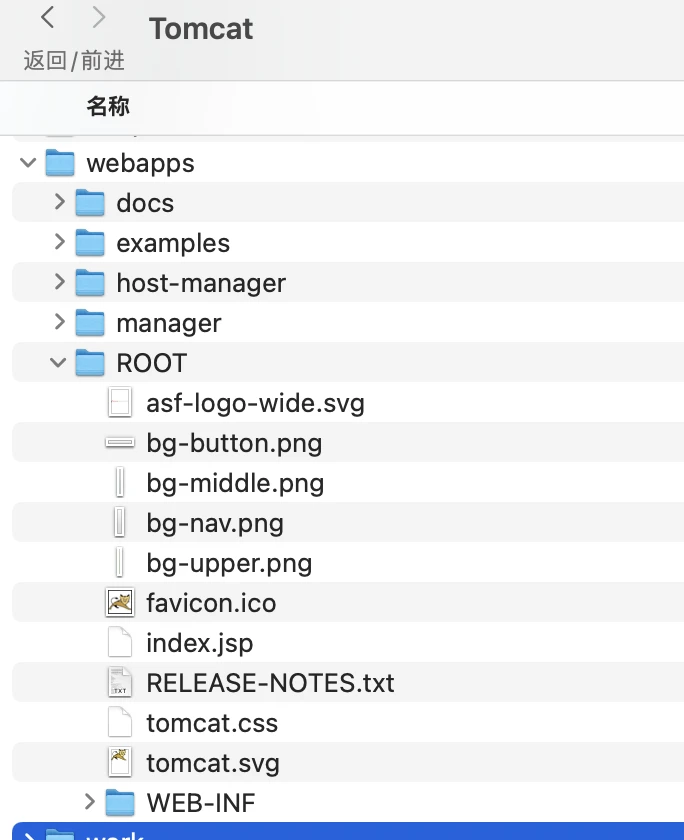
Task: Select the docs folder name
Action: pos(145,204)
